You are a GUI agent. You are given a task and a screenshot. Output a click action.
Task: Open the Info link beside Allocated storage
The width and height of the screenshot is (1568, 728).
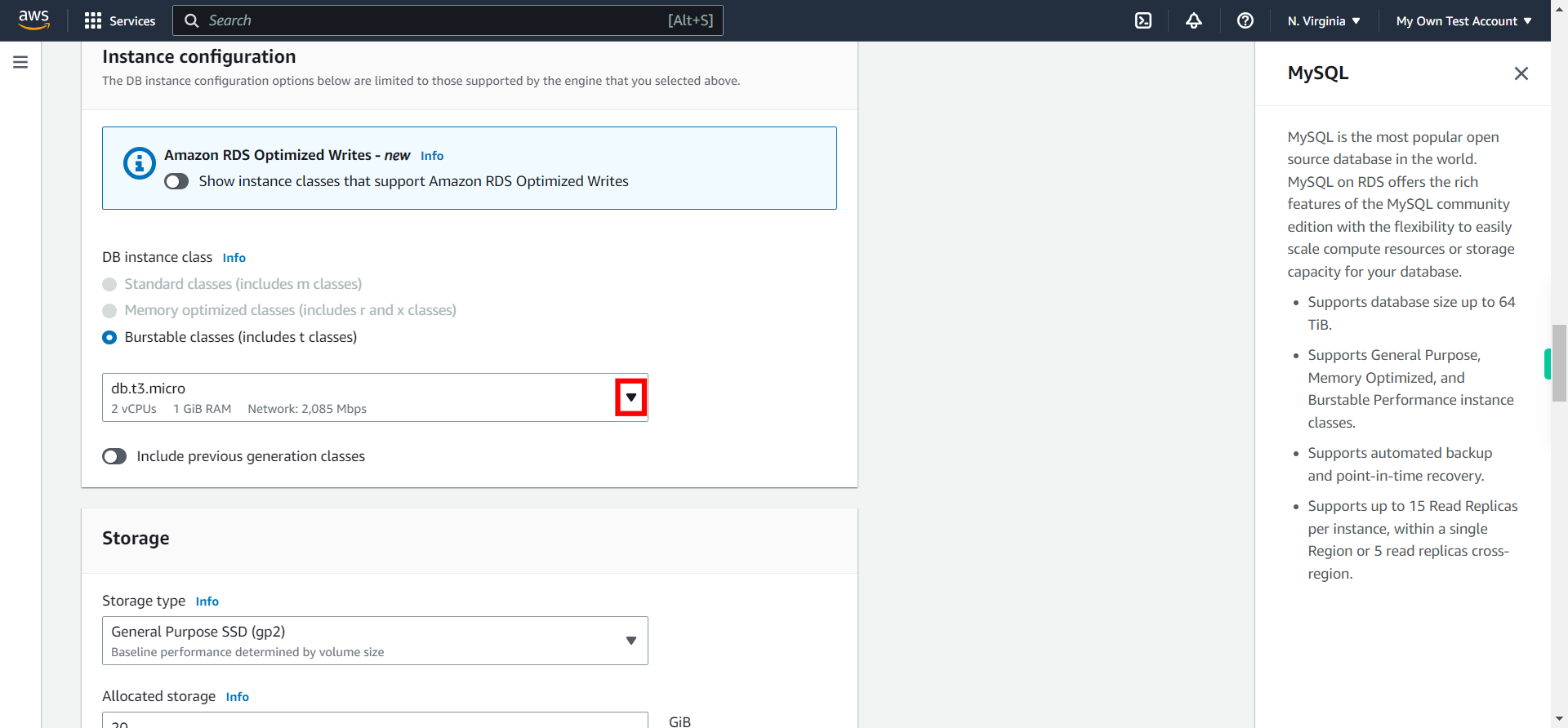point(237,697)
